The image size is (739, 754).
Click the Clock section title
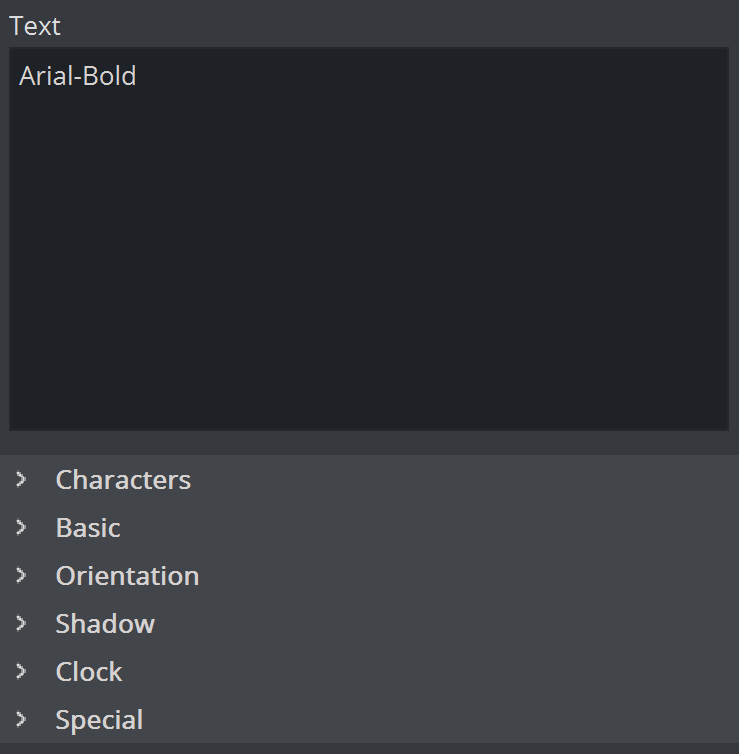(89, 672)
